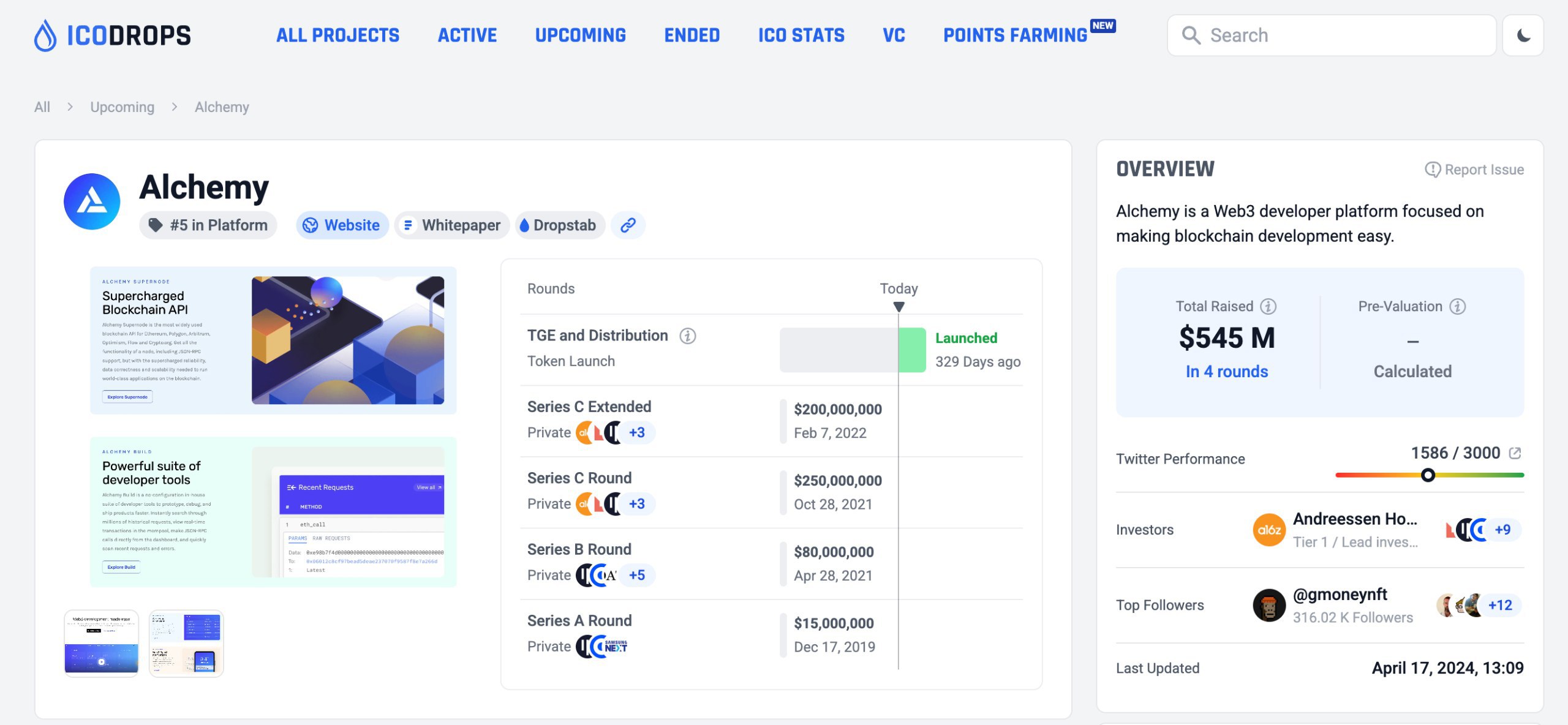Expand +3 investors in Series C Round
This screenshot has height=725, width=1568.
coord(637,504)
